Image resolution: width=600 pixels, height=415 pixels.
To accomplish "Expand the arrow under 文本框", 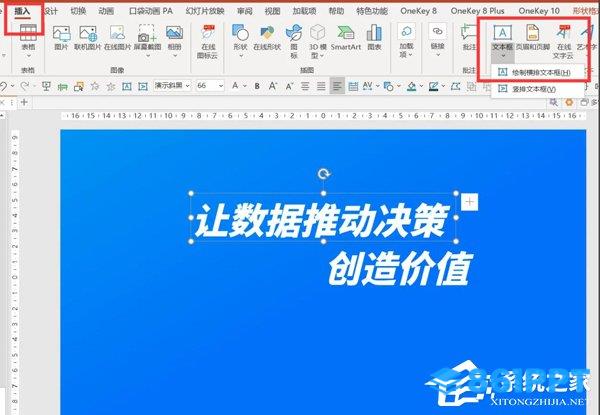I will pyautogui.click(x=503, y=57).
